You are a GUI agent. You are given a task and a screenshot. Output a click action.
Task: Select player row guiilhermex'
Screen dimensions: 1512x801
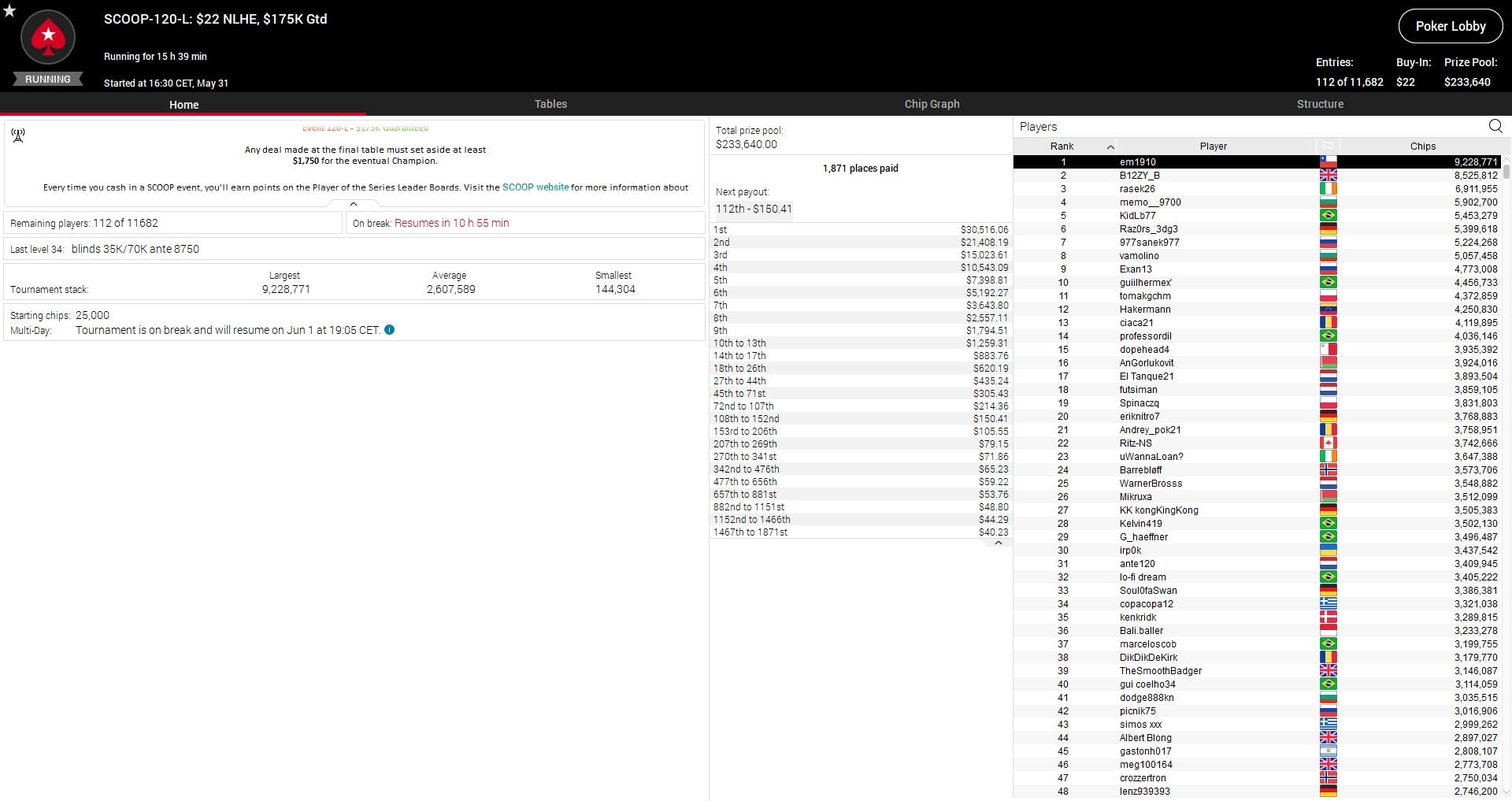click(x=1258, y=283)
